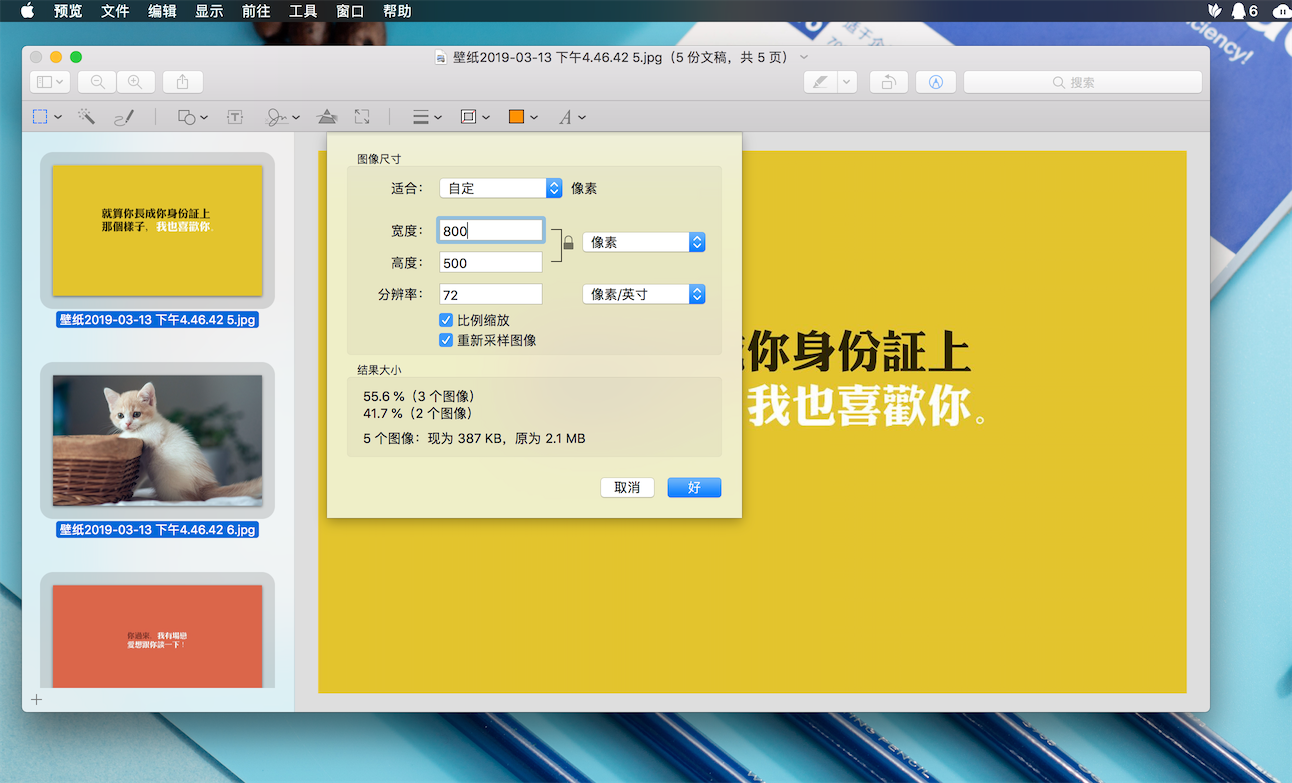Click the 41.7 % result size text
This screenshot has width=1292, height=783.
pos(418,413)
